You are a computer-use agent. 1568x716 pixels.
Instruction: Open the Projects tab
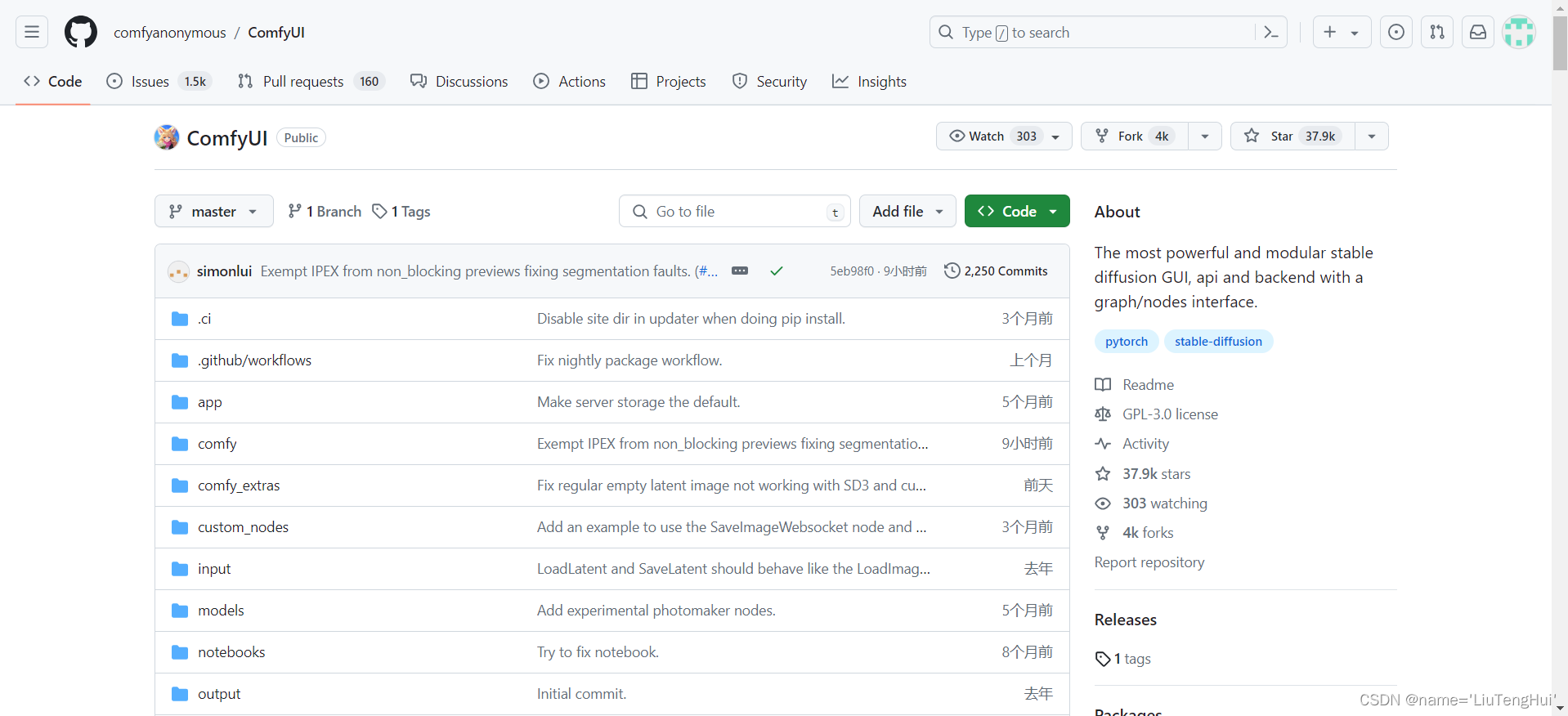click(x=669, y=81)
